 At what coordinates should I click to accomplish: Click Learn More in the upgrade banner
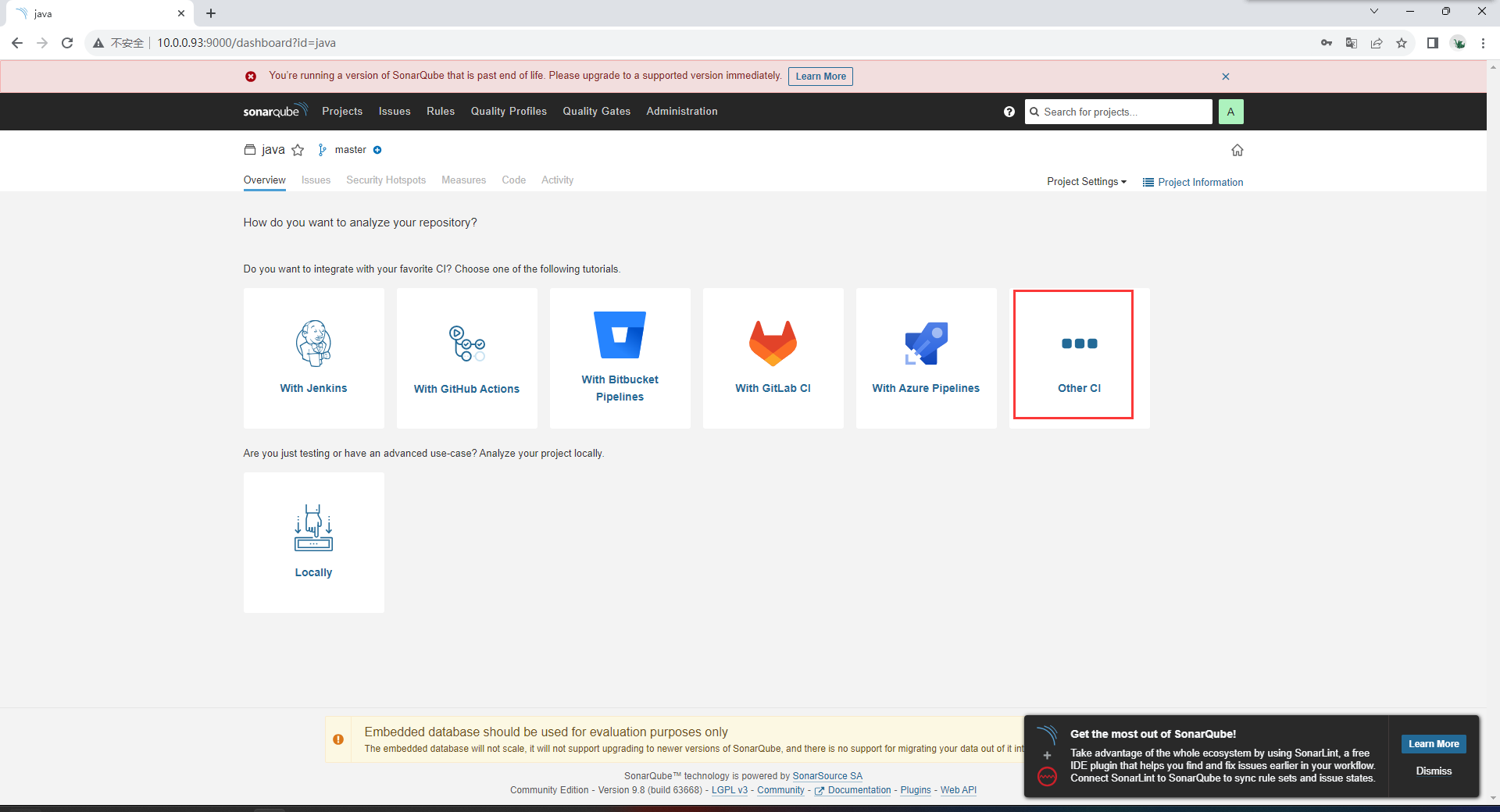[820, 77]
